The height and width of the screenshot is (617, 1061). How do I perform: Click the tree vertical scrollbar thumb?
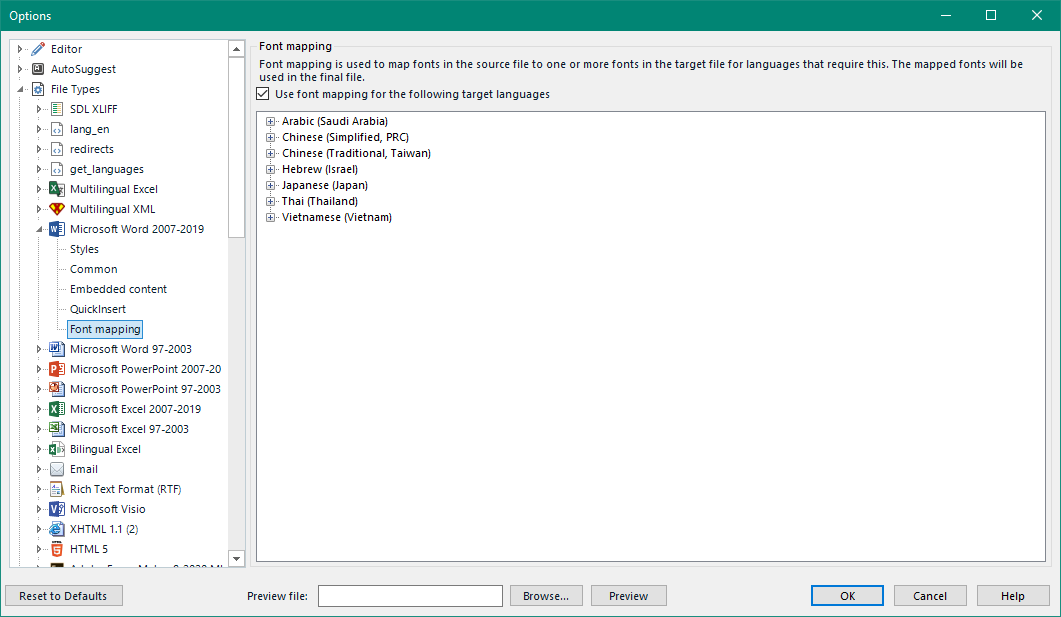[236, 147]
